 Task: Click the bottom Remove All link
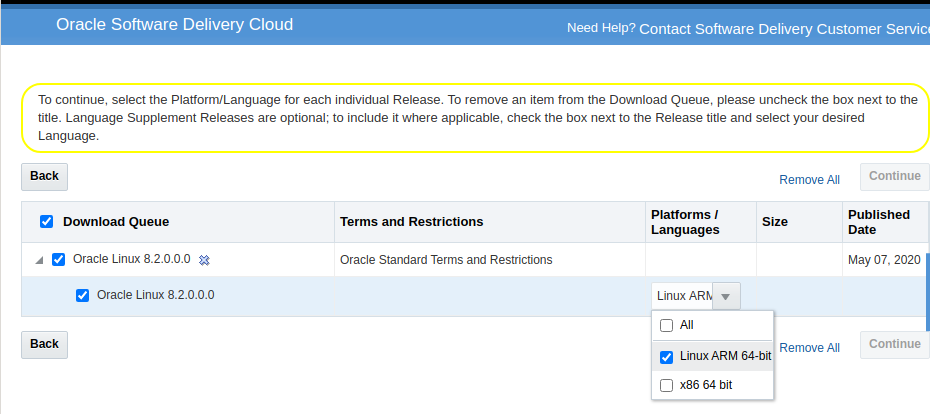[x=809, y=348]
